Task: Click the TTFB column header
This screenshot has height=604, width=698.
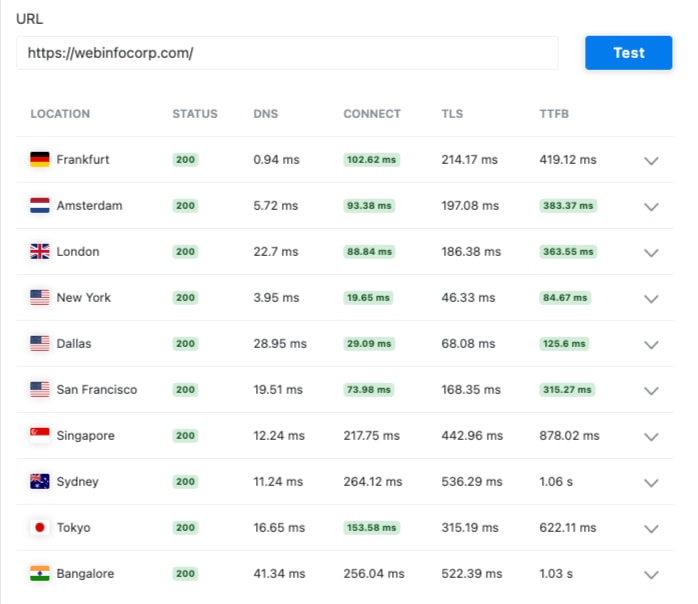Action: click(554, 114)
